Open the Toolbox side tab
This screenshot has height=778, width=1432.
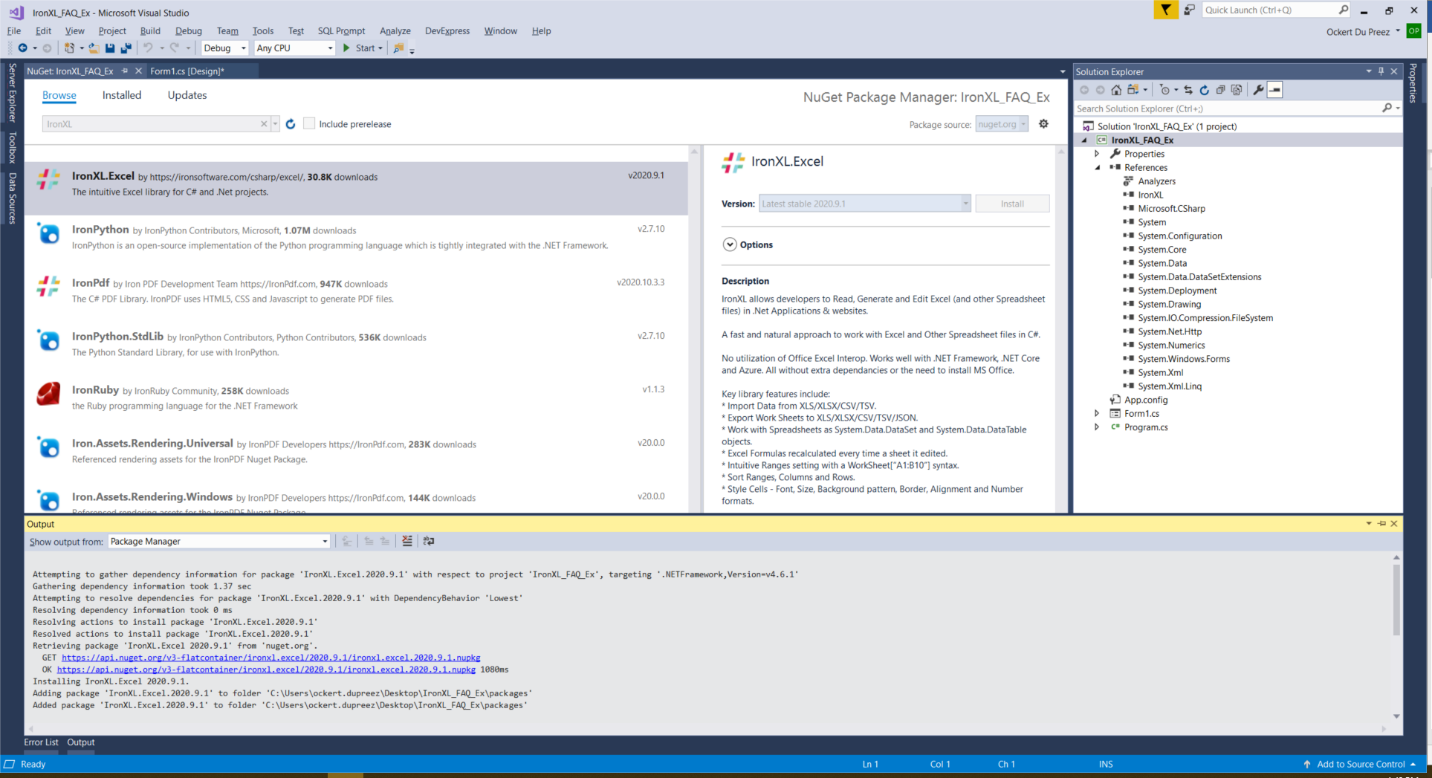click(12, 146)
